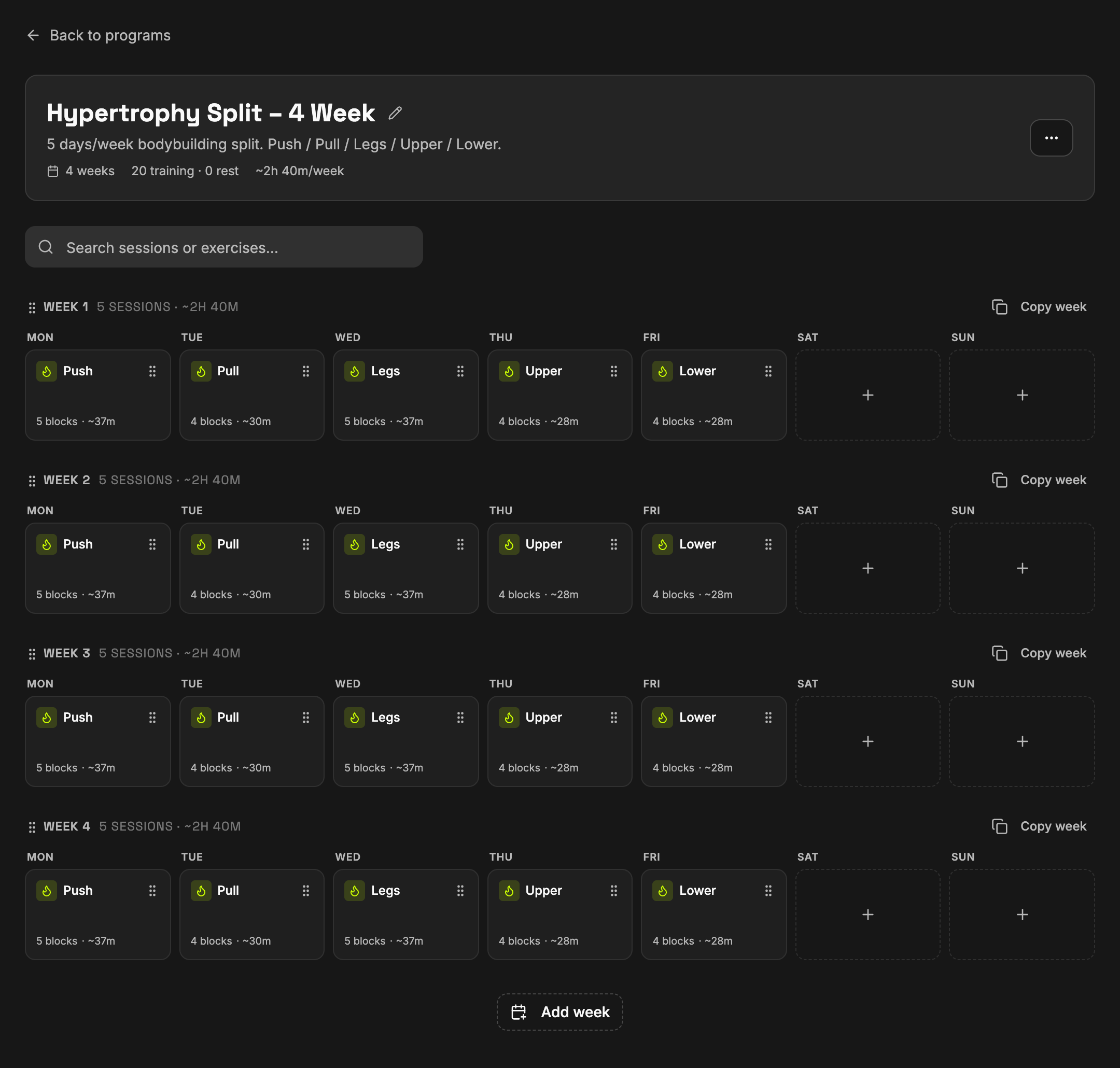Click the Week 1 drag handle
Screen dimensions: 1120x1068
[x=32, y=307]
